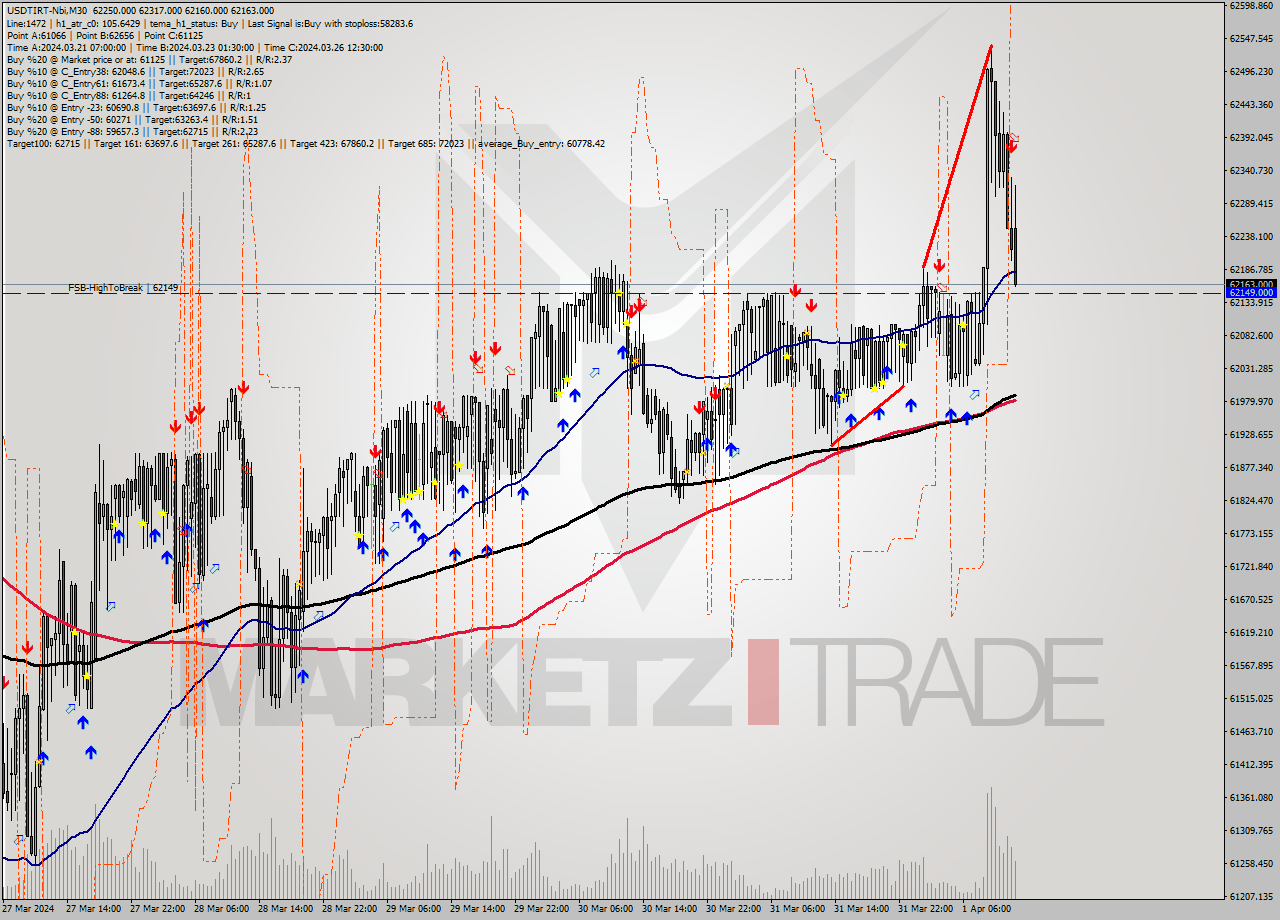This screenshot has width=1280, height=920.
Task: Select the '28 Mar 06:00' time label
Action: click(x=222, y=909)
